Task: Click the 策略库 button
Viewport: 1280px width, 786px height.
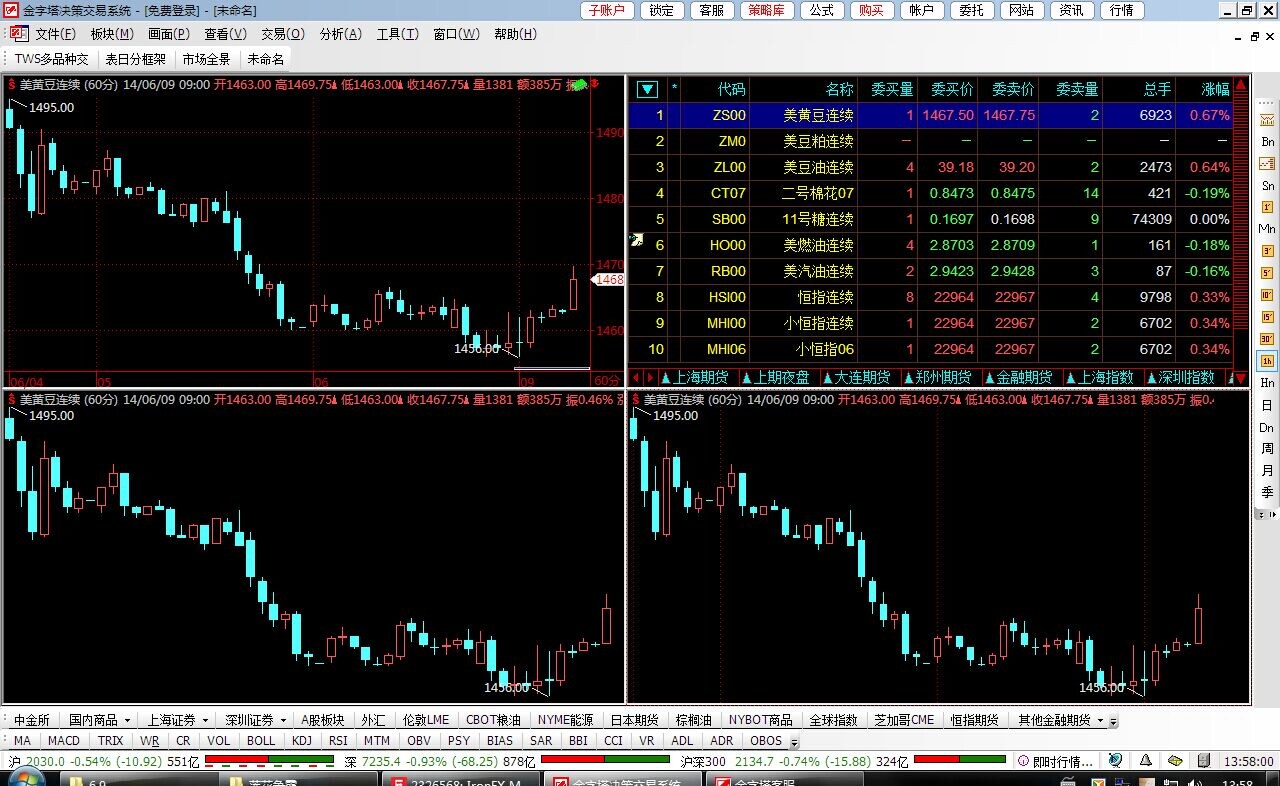Action: pos(768,10)
